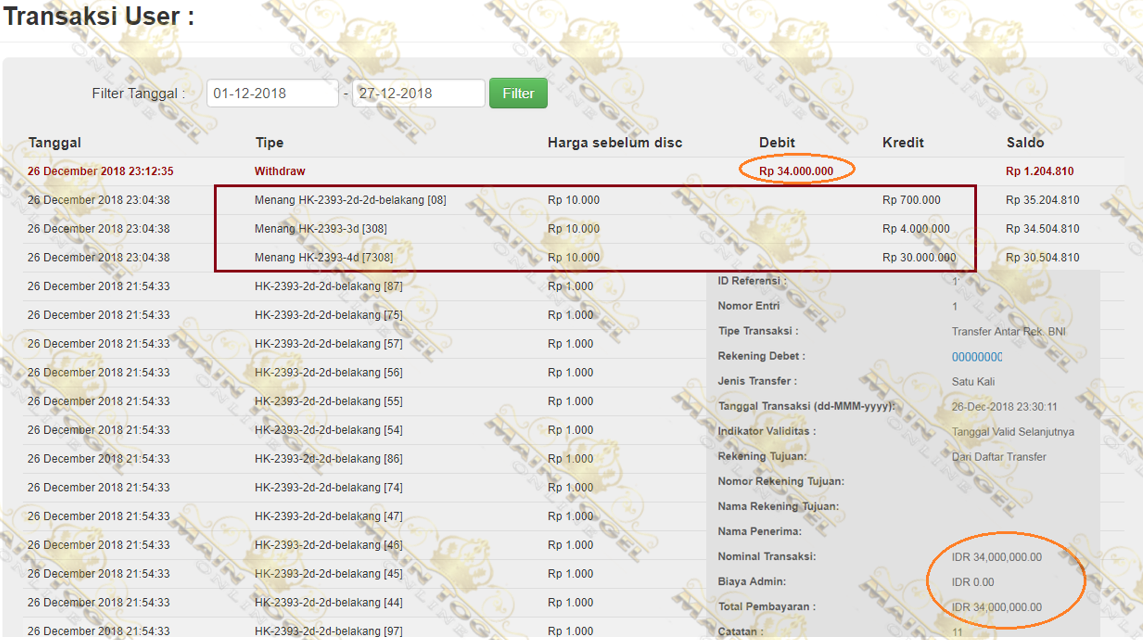Click the Rp 34.000.000 debit amount
1143x640 pixels.
click(796, 171)
